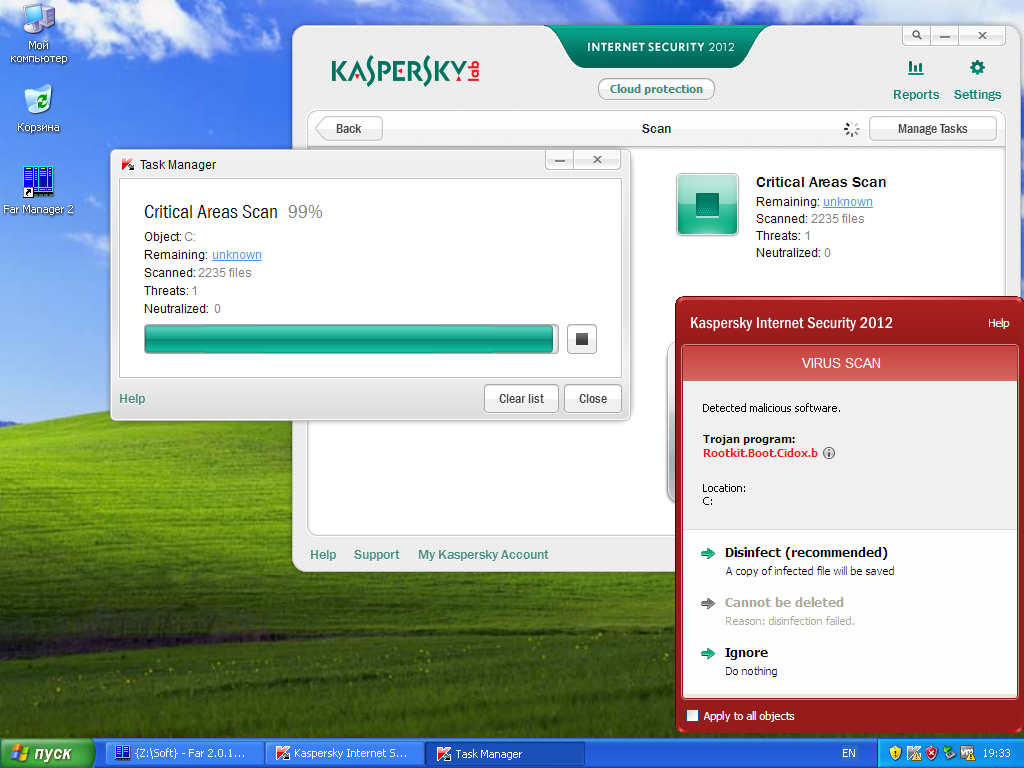
Task: Click 'unknown' remaining link in Task Manager
Action: 236,255
